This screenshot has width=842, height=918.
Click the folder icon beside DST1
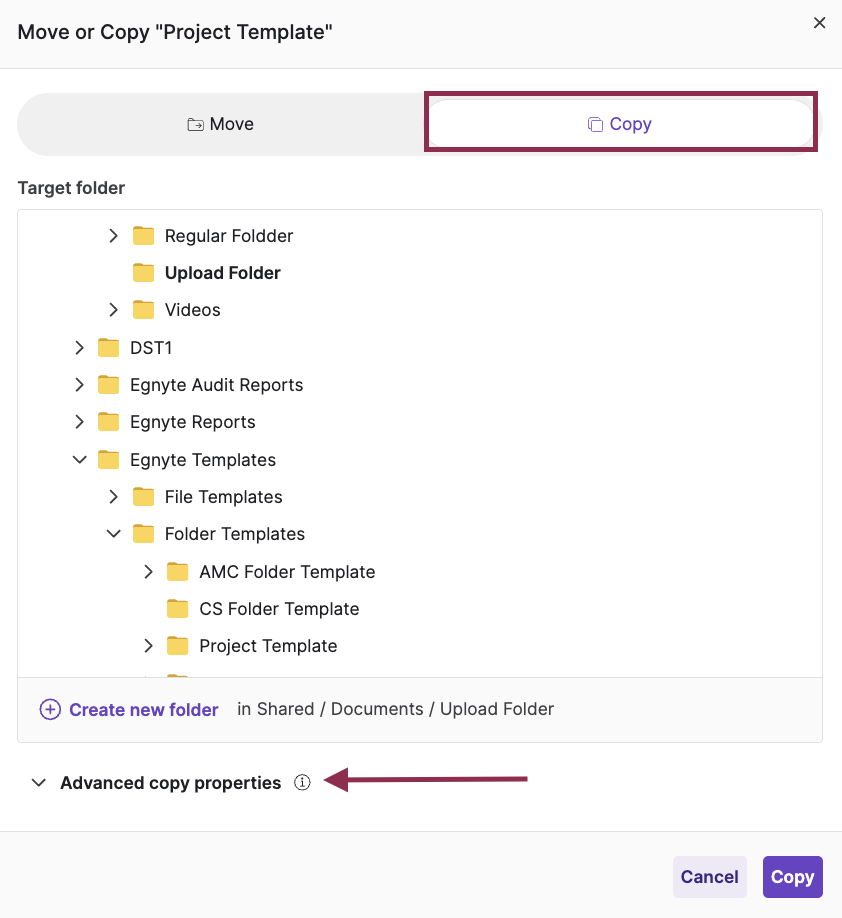click(x=108, y=347)
